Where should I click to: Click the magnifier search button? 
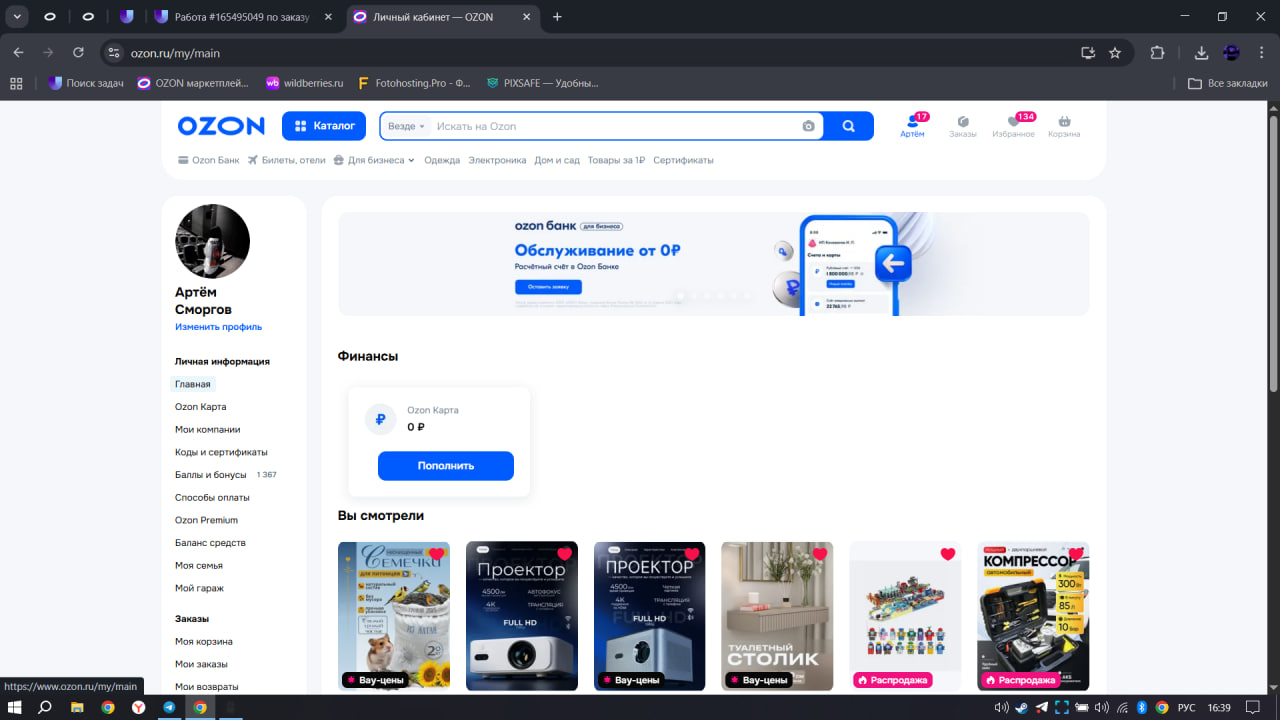(849, 126)
